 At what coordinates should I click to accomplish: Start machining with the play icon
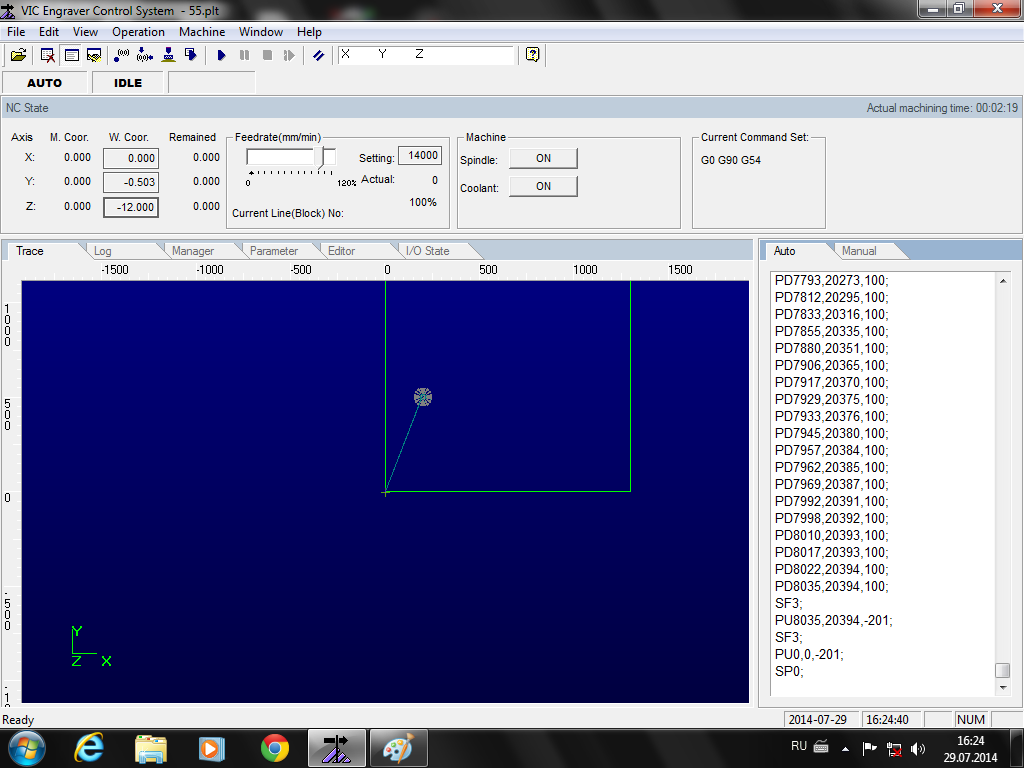[221, 56]
